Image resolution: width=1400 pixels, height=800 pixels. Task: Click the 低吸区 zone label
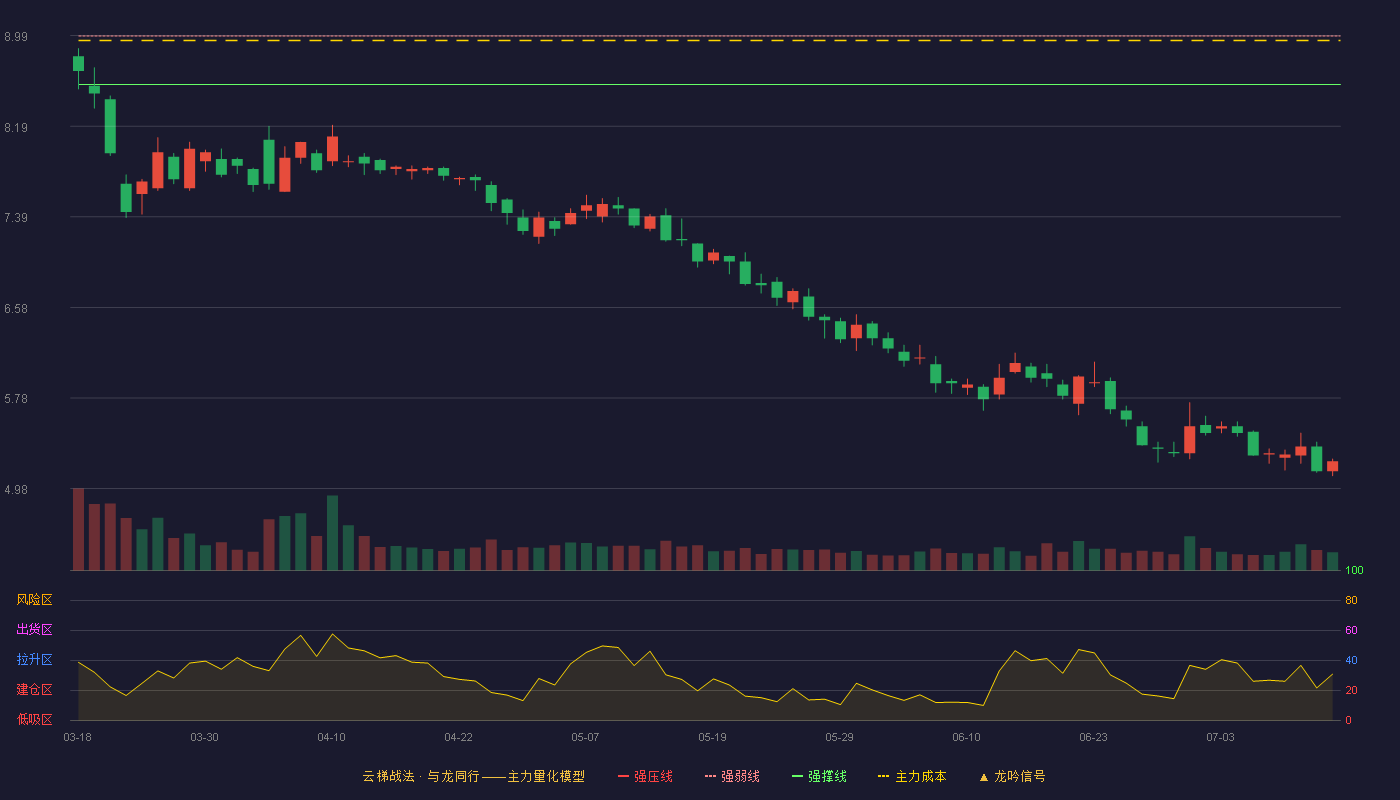pyautogui.click(x=34, y=720)
